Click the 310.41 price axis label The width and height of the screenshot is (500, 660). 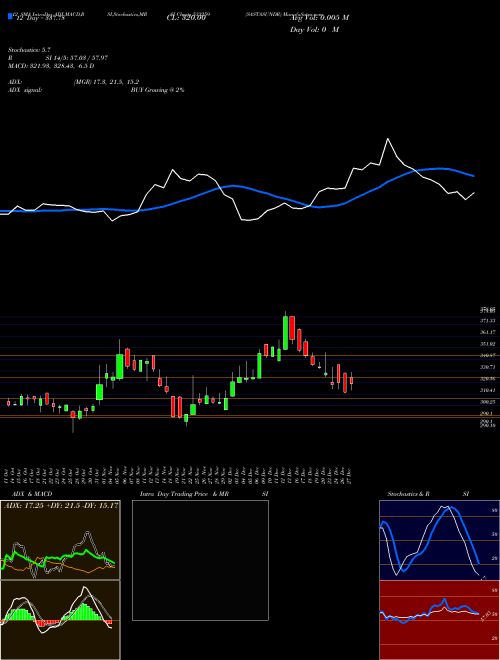click(487, 390)
